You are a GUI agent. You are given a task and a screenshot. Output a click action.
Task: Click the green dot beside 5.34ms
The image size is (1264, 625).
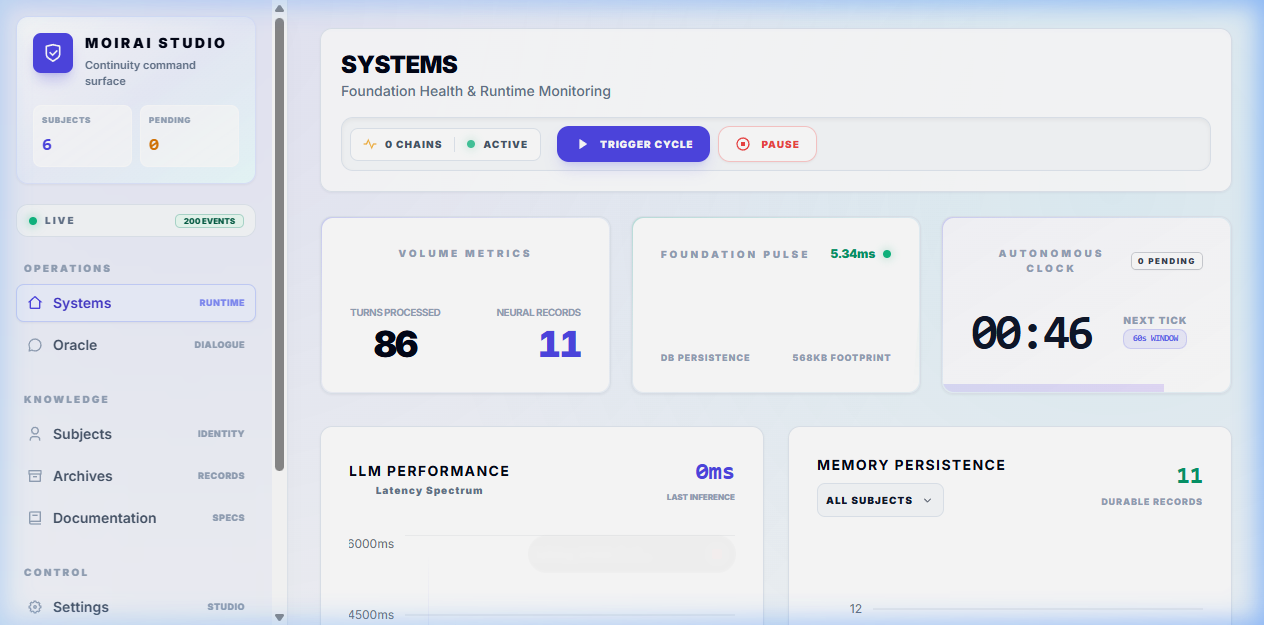tap(887, 254)
